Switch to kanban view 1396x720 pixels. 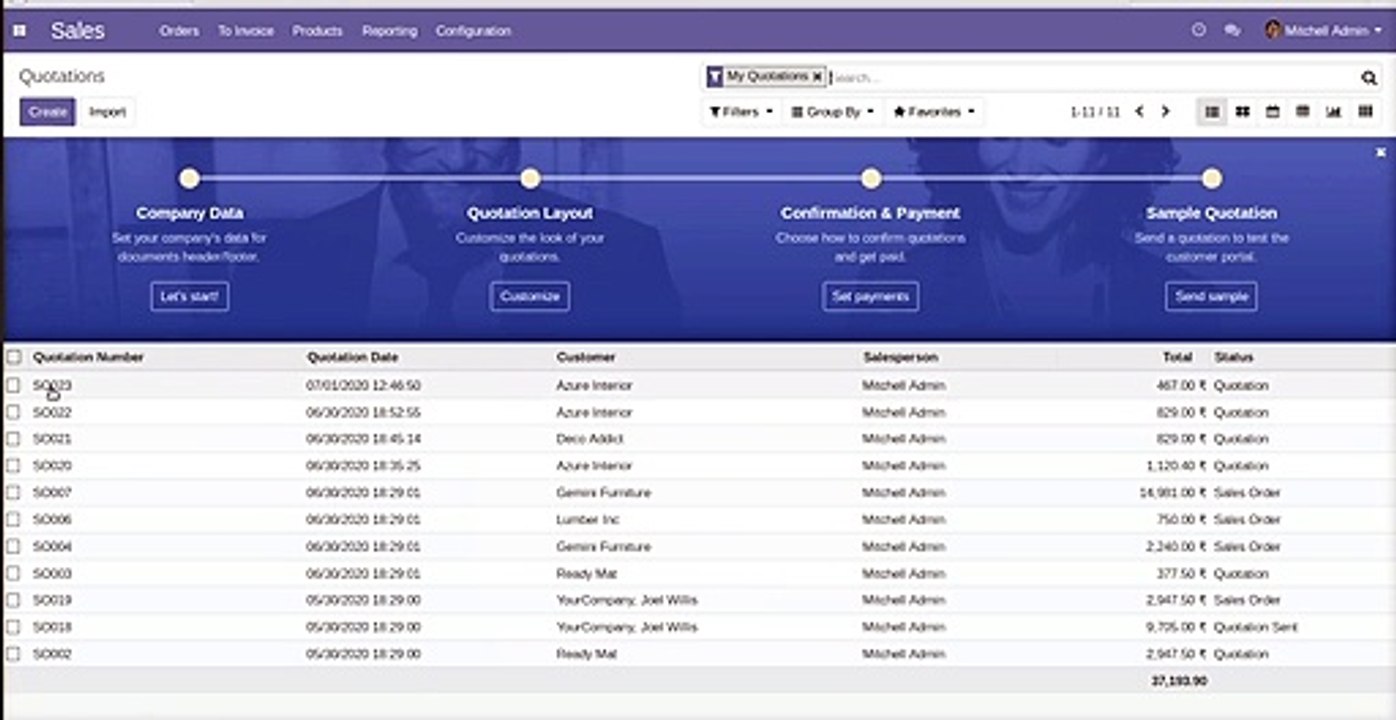pyautogui.click(x=1242, y=112)
